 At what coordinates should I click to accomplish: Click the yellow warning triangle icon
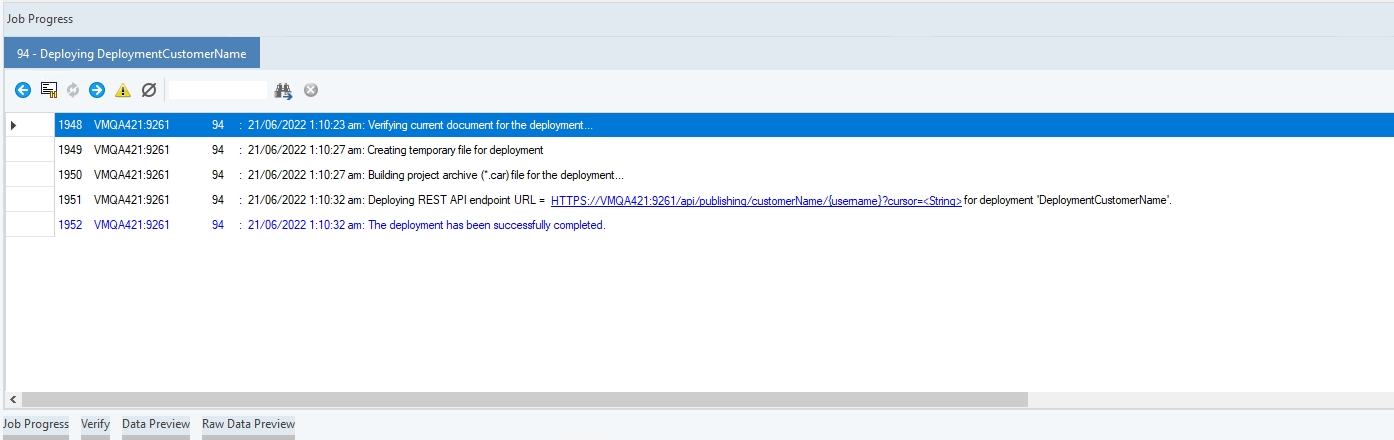coord(123,90)
